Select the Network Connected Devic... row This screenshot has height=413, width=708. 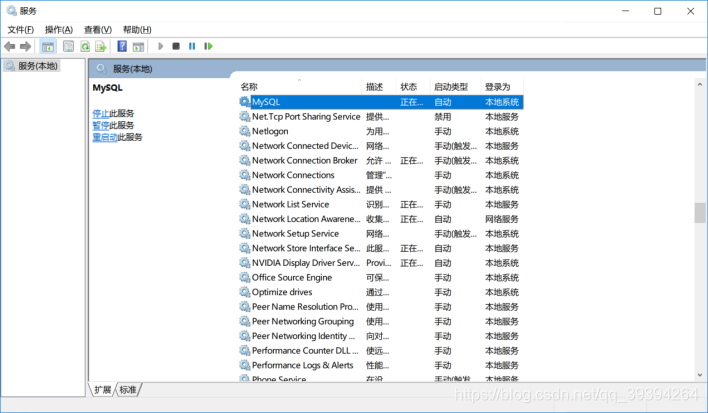point(381,146)
